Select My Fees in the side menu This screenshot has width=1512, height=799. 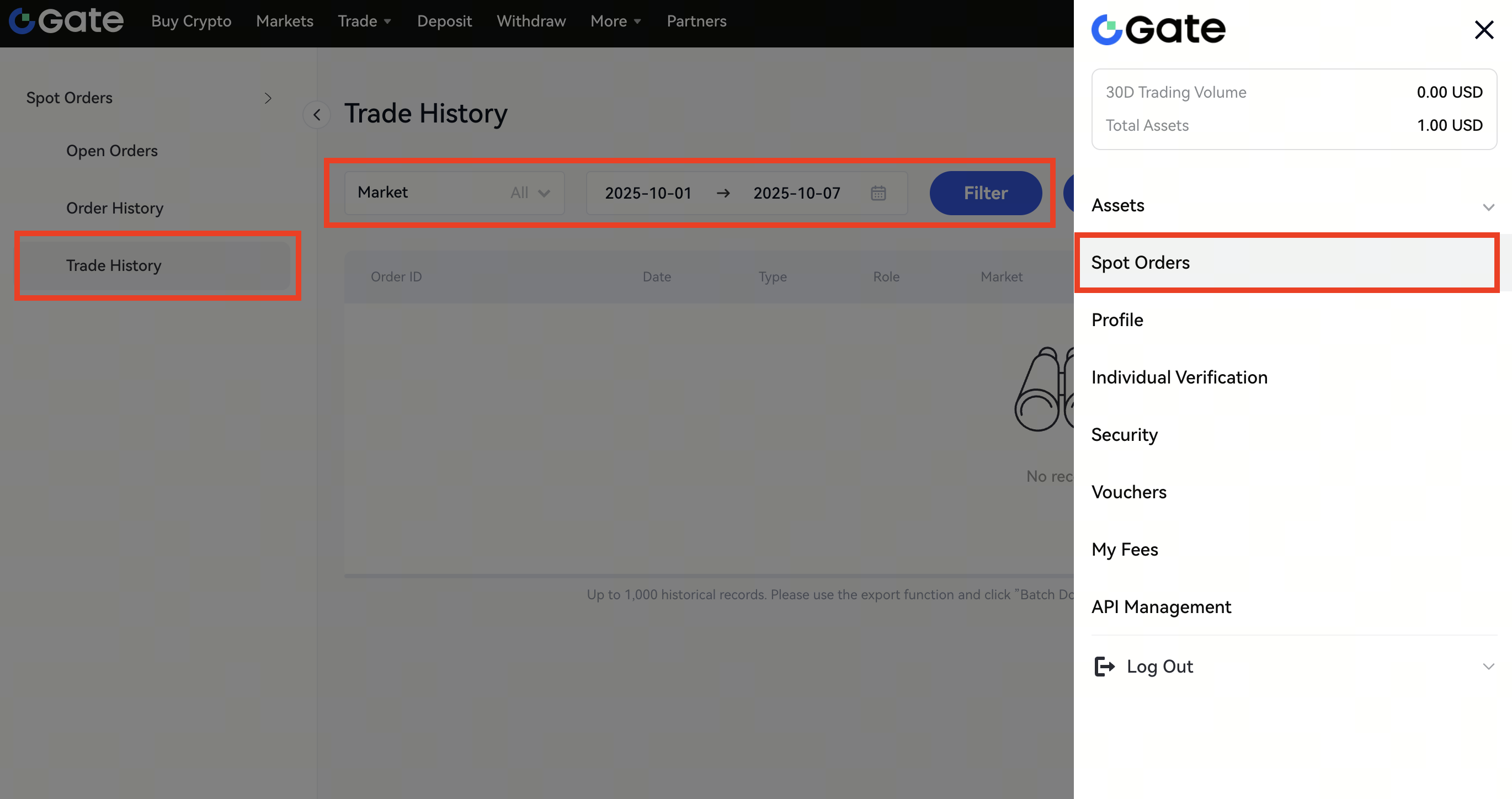(x=1124, y=550)
